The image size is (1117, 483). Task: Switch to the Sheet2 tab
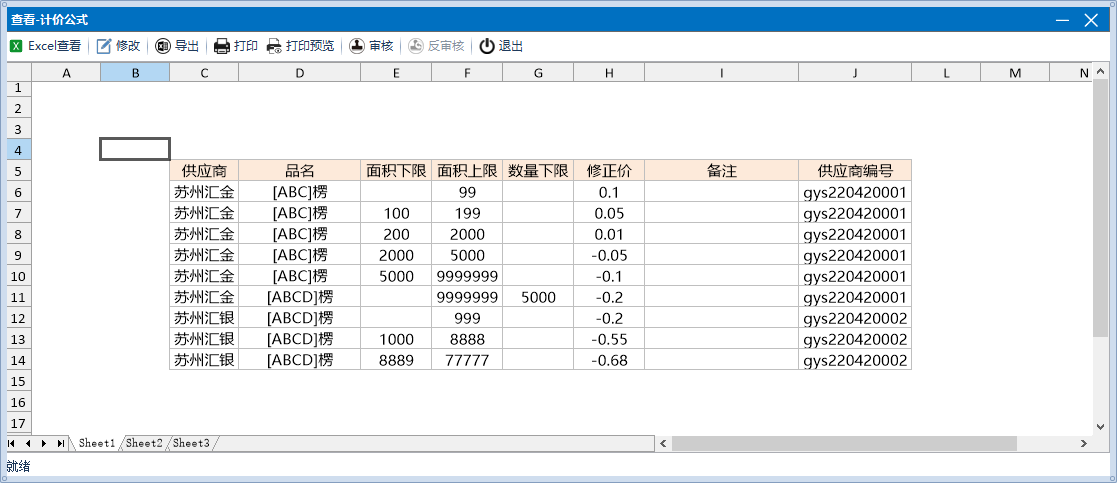(144, 443)
